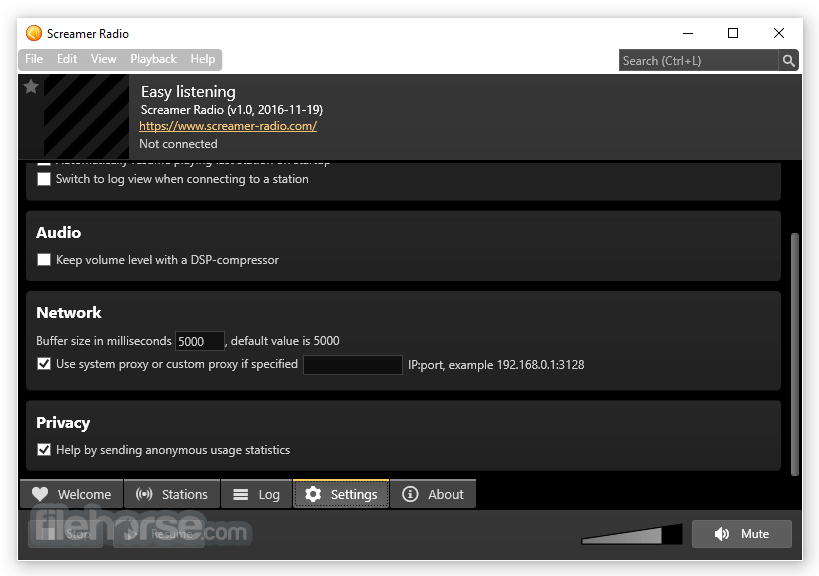The height and width of the screenshot is (576, 819).
Task: Uncheck use system proxy or custom proxy
Action: (x=44, y=363)
